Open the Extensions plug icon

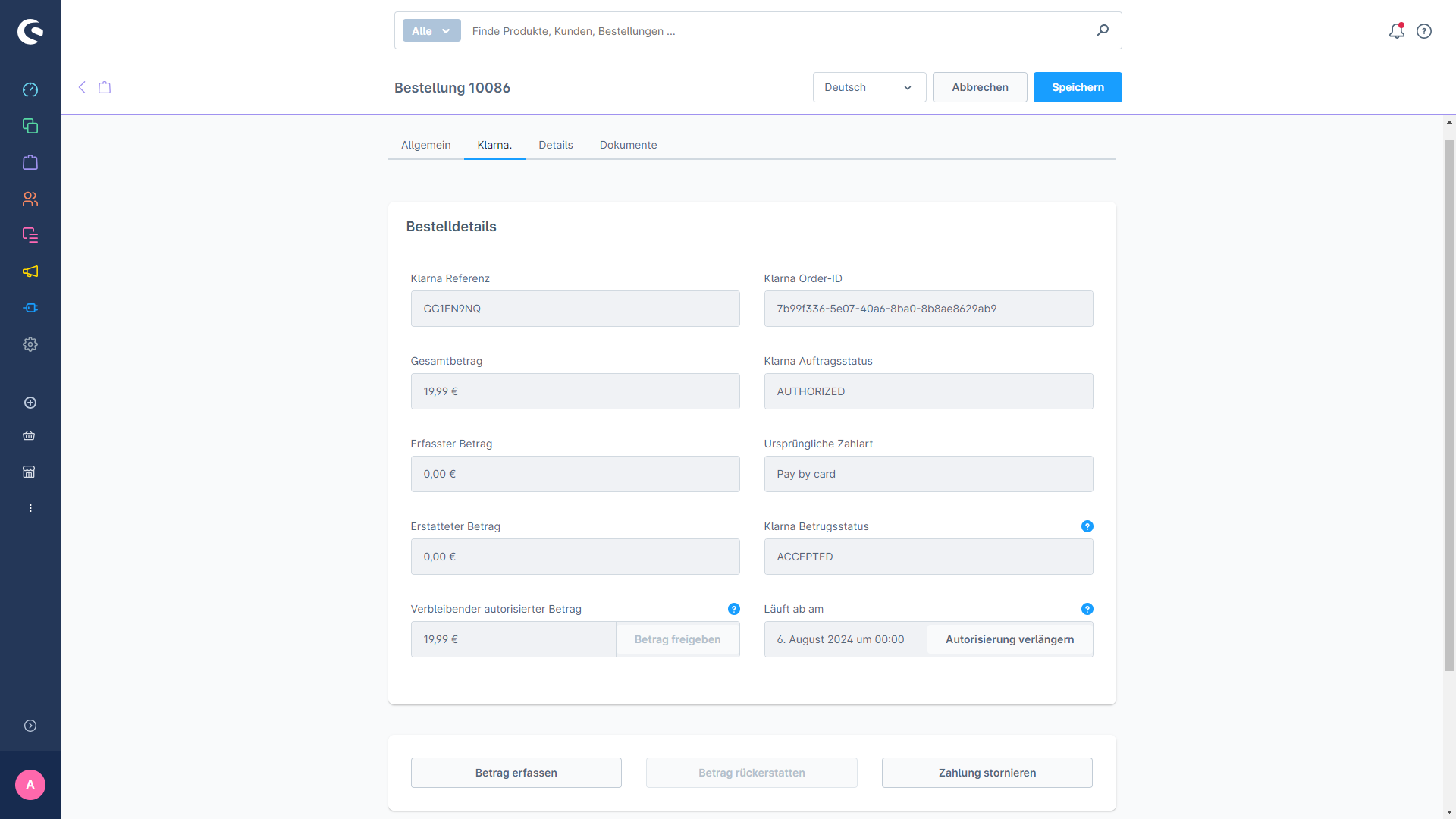(30, 308)
